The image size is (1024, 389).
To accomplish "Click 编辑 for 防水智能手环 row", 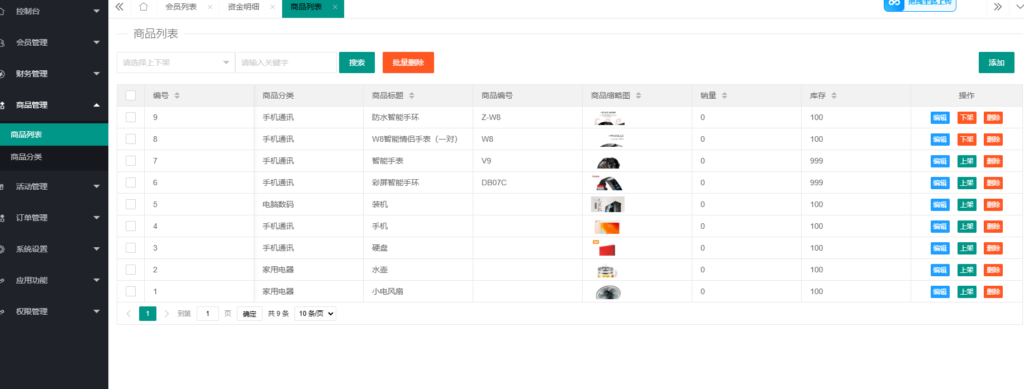I will (940, 117).
